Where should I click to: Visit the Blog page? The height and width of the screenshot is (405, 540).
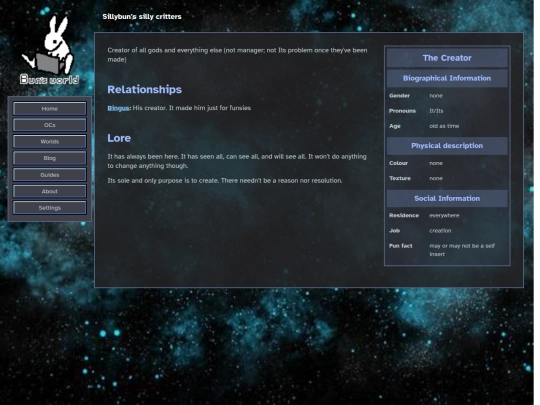(x=50, y=158)
